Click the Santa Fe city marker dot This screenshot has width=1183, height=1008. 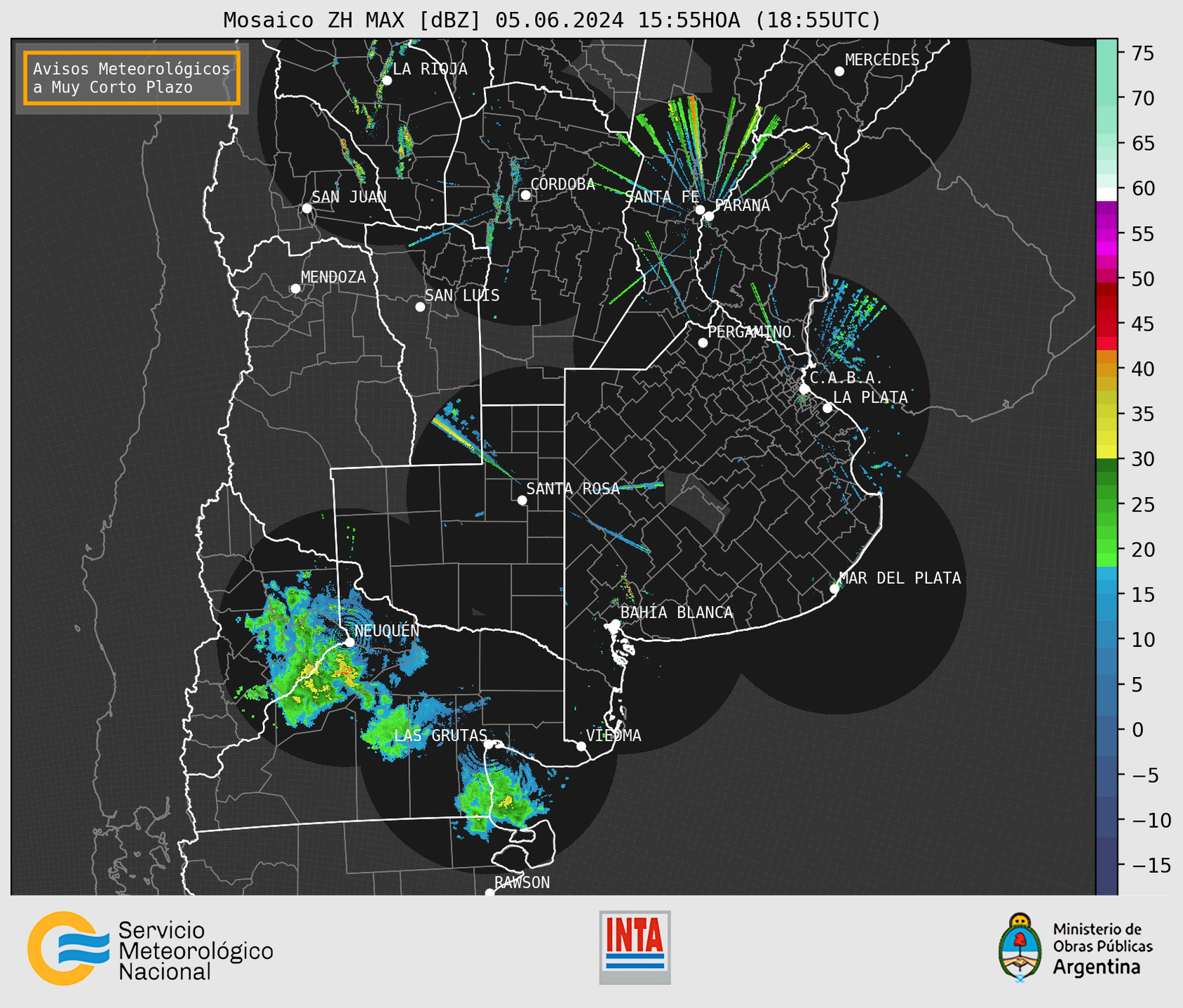click(700, 210)
